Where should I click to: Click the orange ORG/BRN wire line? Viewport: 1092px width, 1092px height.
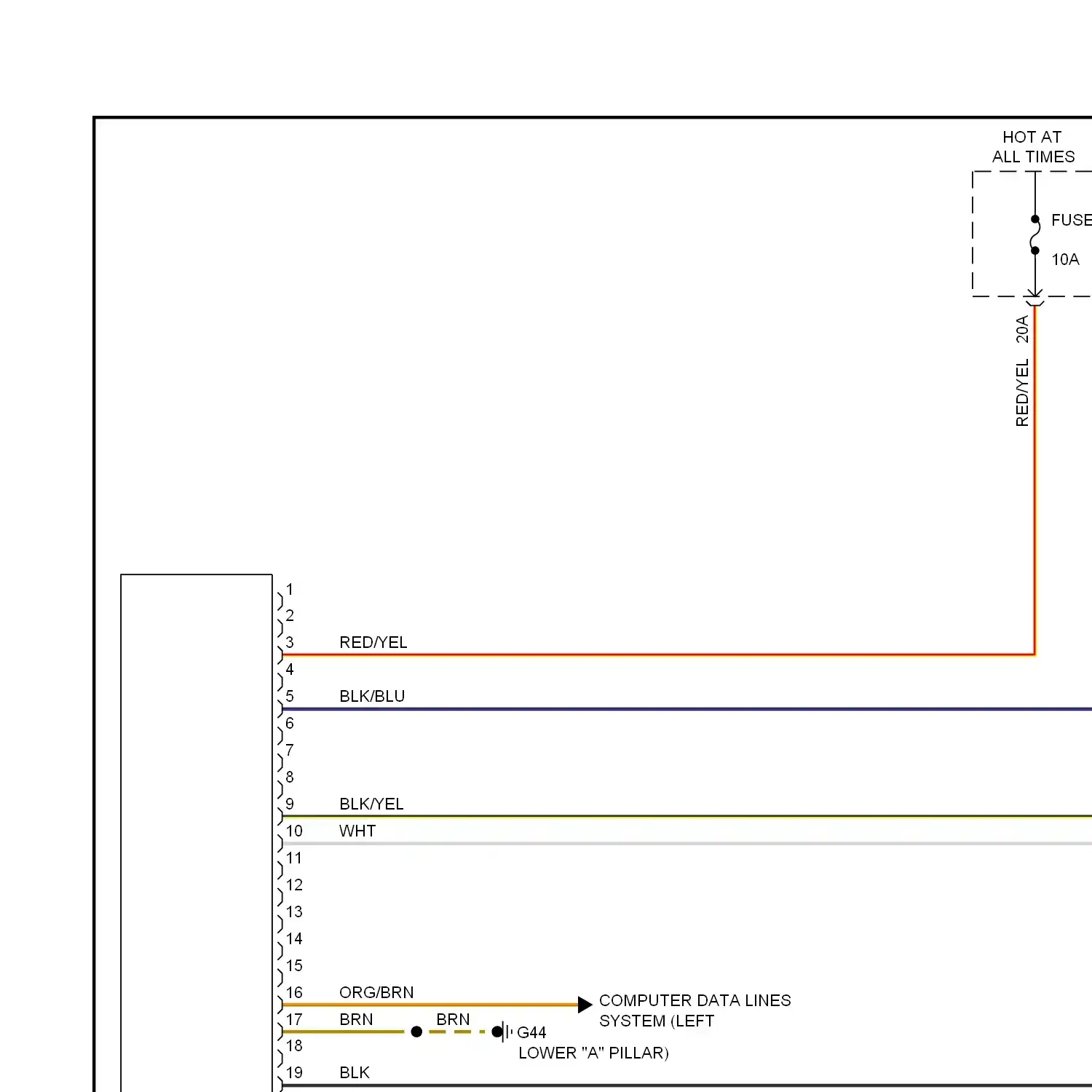point(430,1005)
